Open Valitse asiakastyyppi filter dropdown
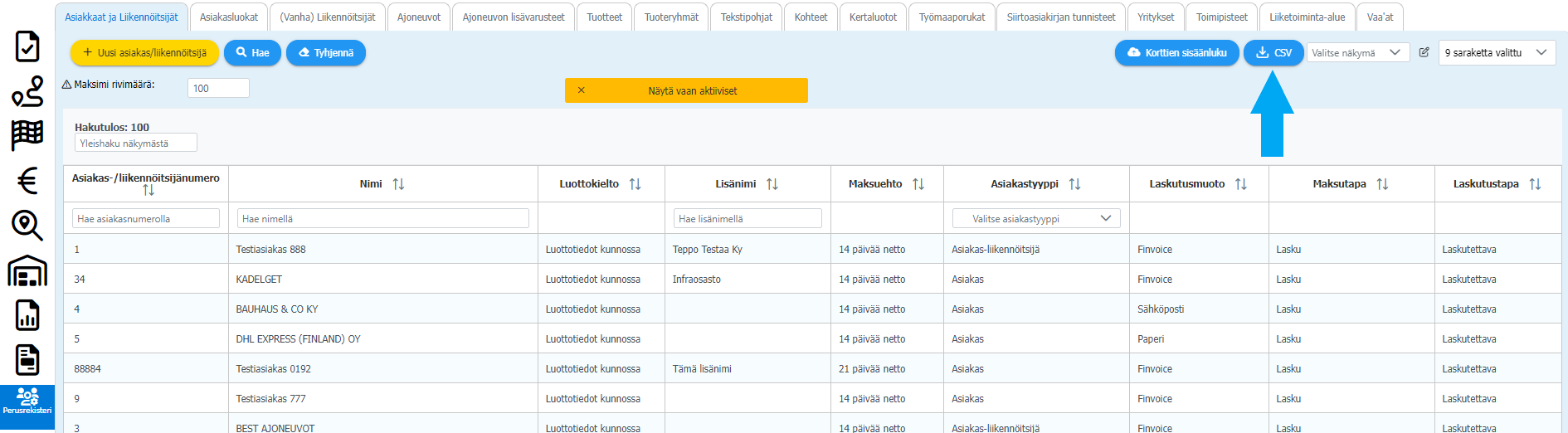The image size is (1568, 433). [x=1035, y=218]
